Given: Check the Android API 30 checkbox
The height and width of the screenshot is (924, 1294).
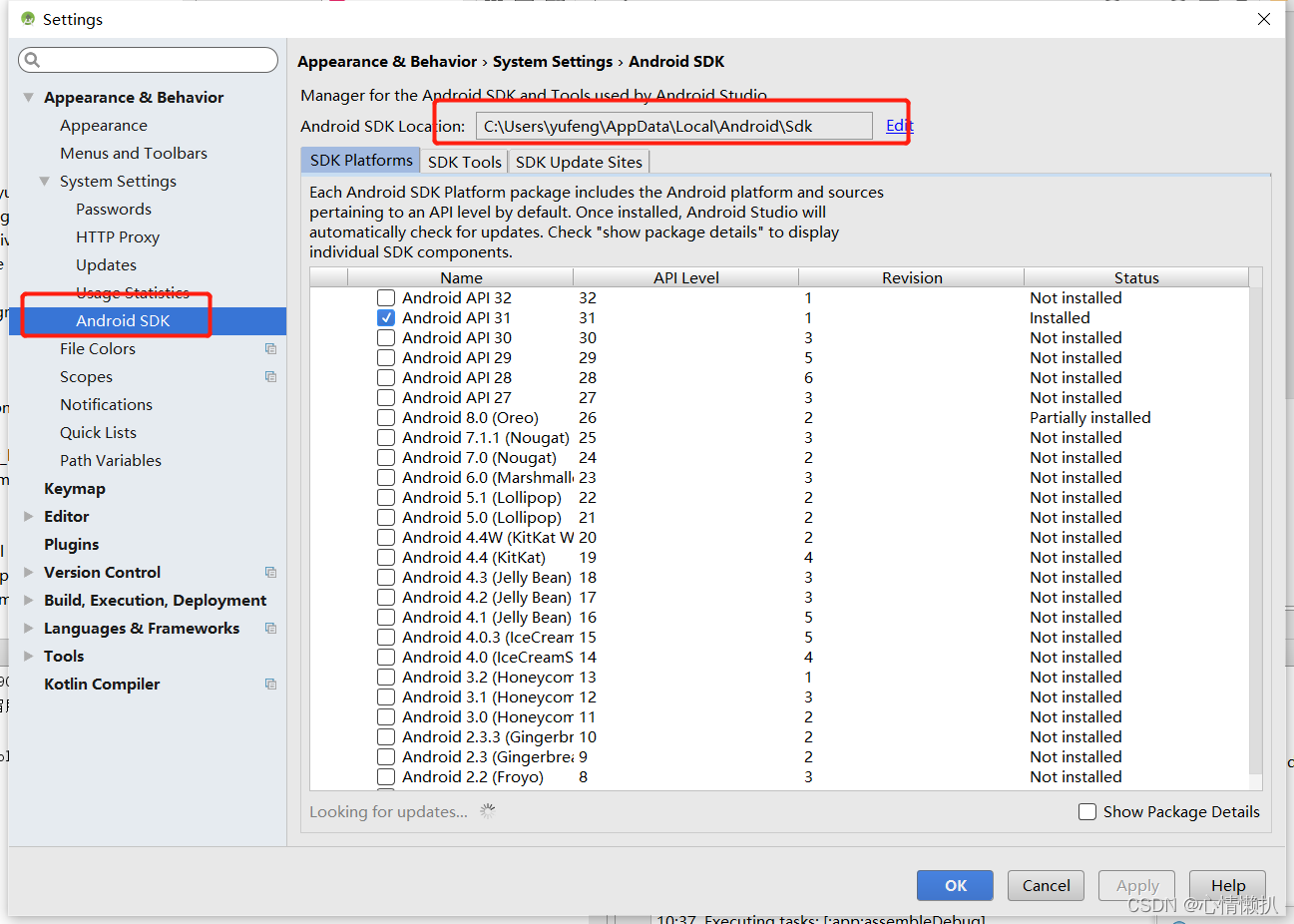Looking at the screenshot, I should pyautogui.click(x=386, y=337).
